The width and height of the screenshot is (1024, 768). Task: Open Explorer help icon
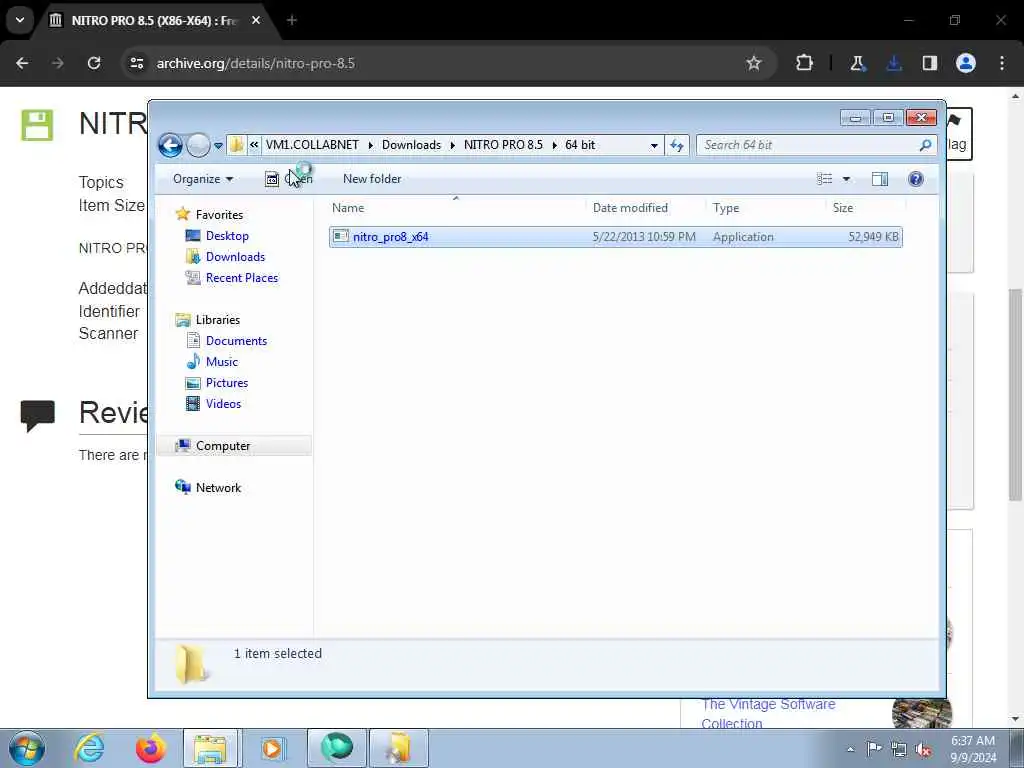[x=916, y=179]
